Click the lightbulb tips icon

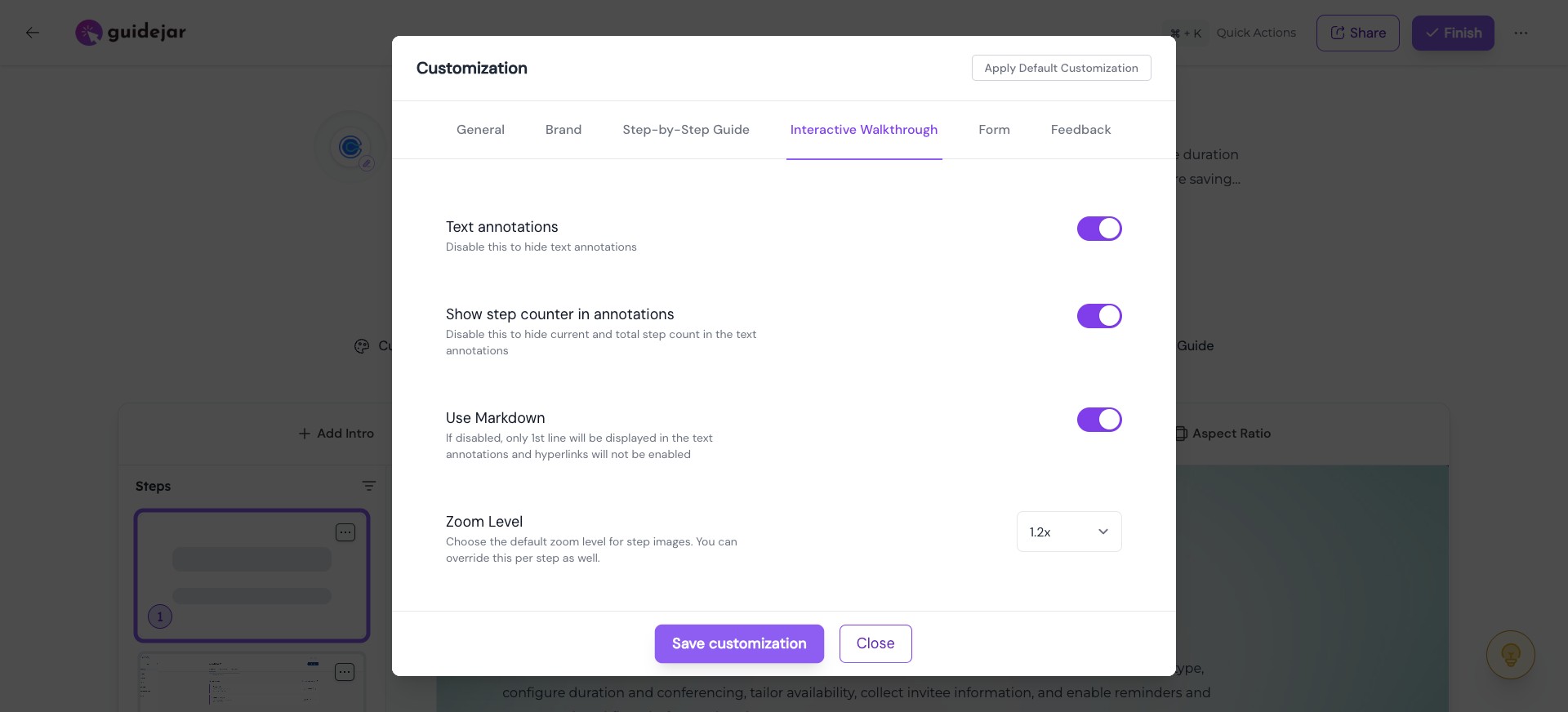coord(1510,654)
